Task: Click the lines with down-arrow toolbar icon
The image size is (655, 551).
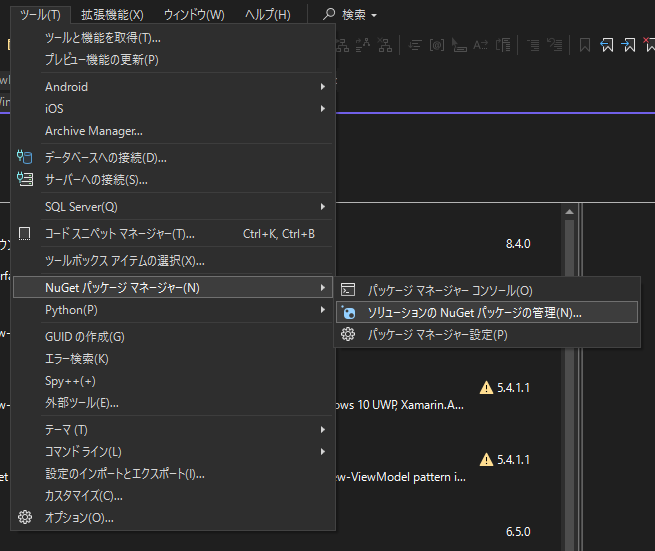Action: 415,45
